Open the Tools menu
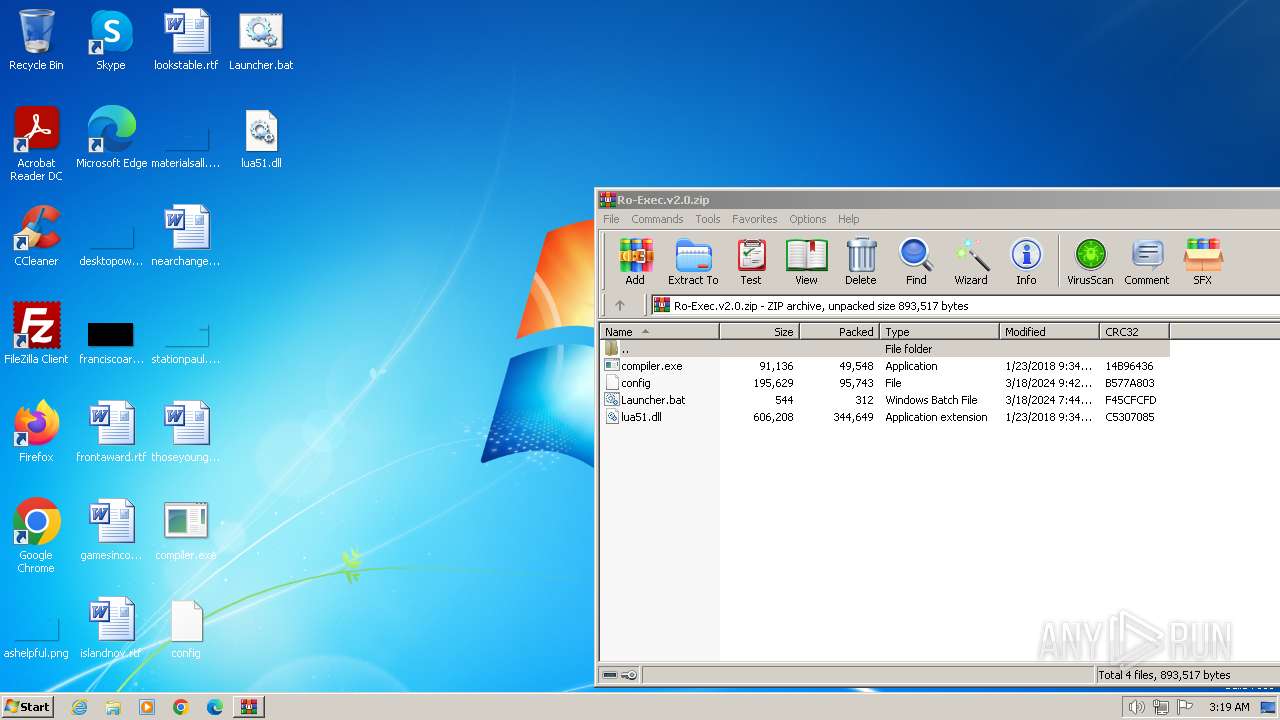The image size is (1280, 720). point(708,219)
